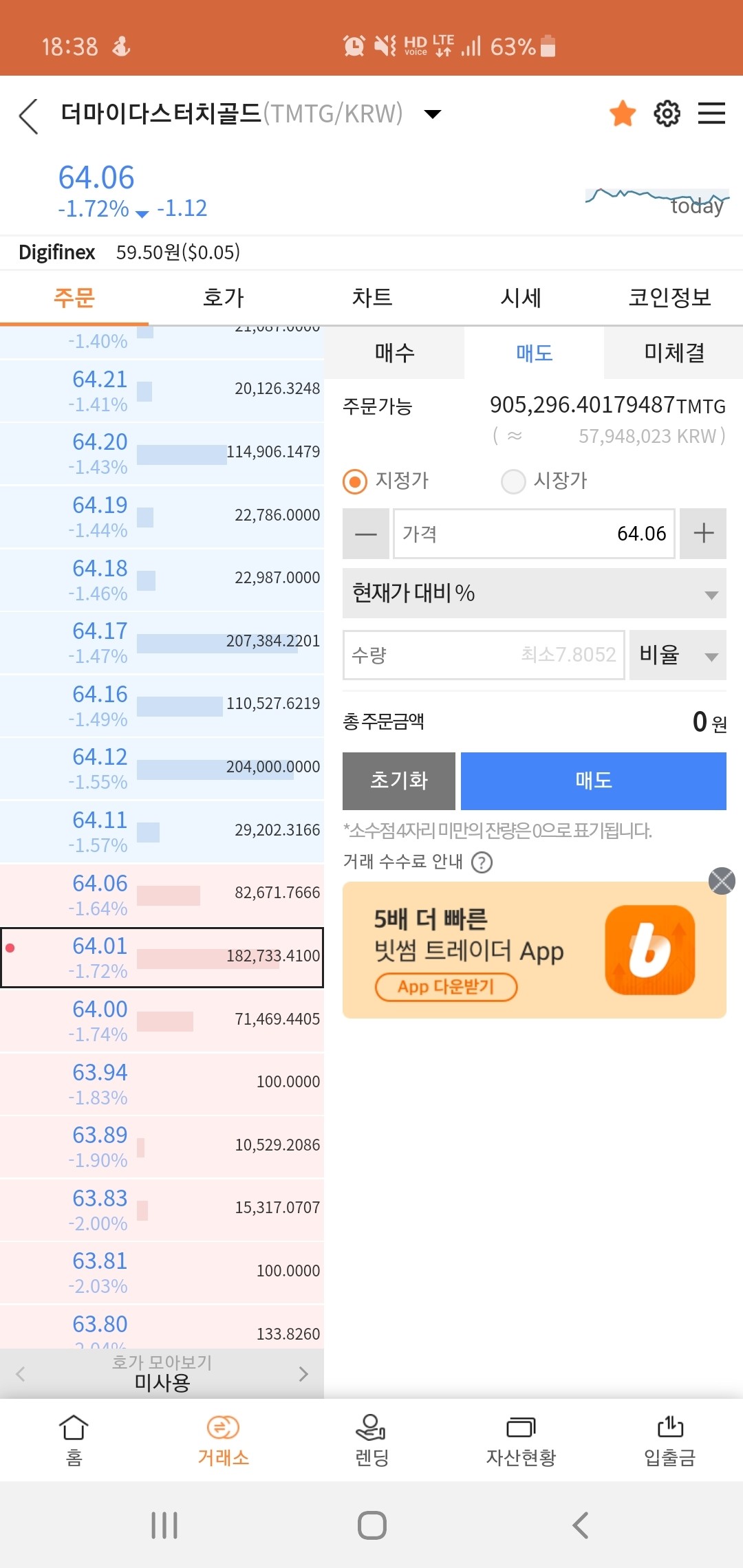
Task: Go to 홈 in bottom navigation
Action: tap(74, 1440)
